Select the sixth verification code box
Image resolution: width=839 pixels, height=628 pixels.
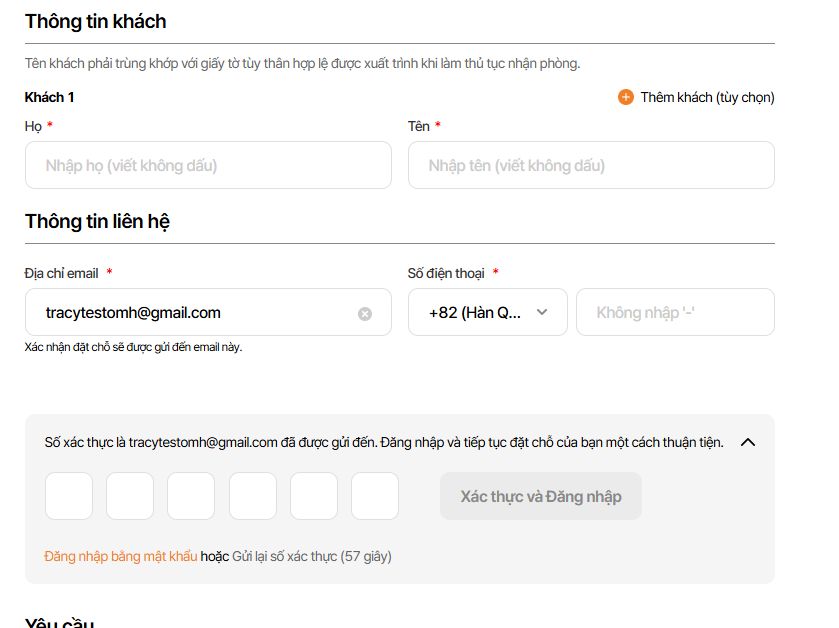(x=375, y=496)
